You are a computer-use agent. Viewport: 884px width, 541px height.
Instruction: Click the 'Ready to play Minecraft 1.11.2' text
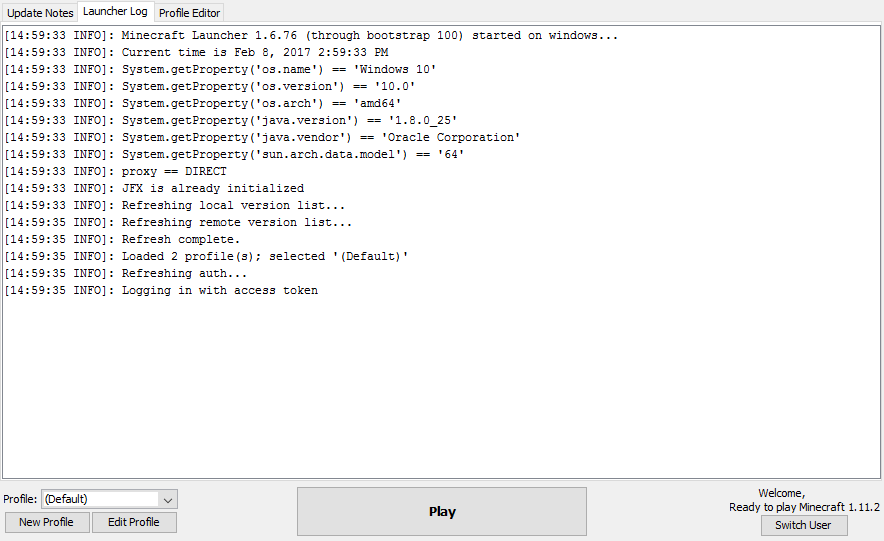[804, 507]
